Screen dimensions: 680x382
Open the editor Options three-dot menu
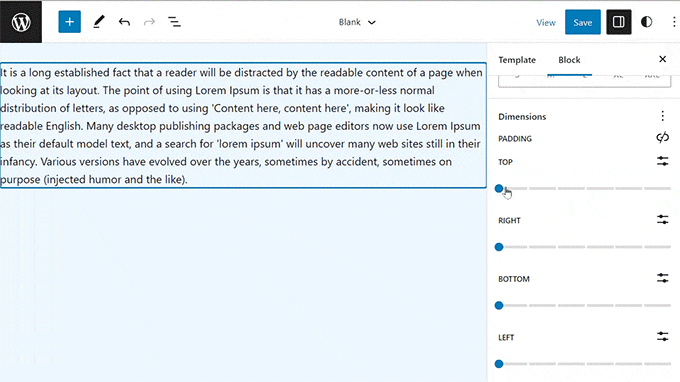(x=673, y=22)
